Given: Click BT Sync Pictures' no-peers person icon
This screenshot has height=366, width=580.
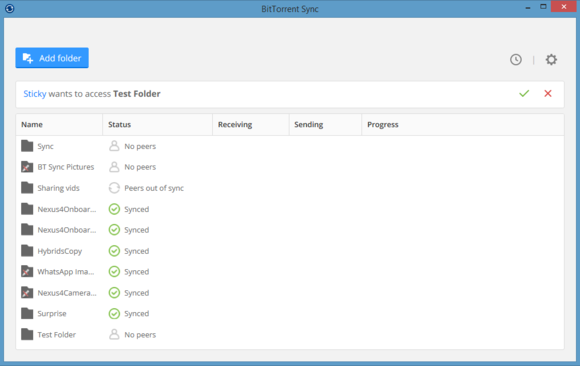Looking at the screenshot, I should (114, 167).
